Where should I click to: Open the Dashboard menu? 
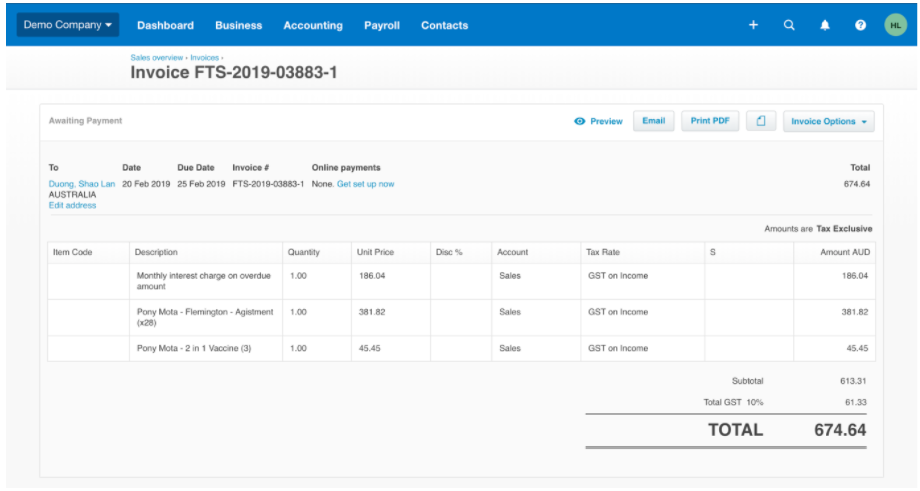pos(165,25)
